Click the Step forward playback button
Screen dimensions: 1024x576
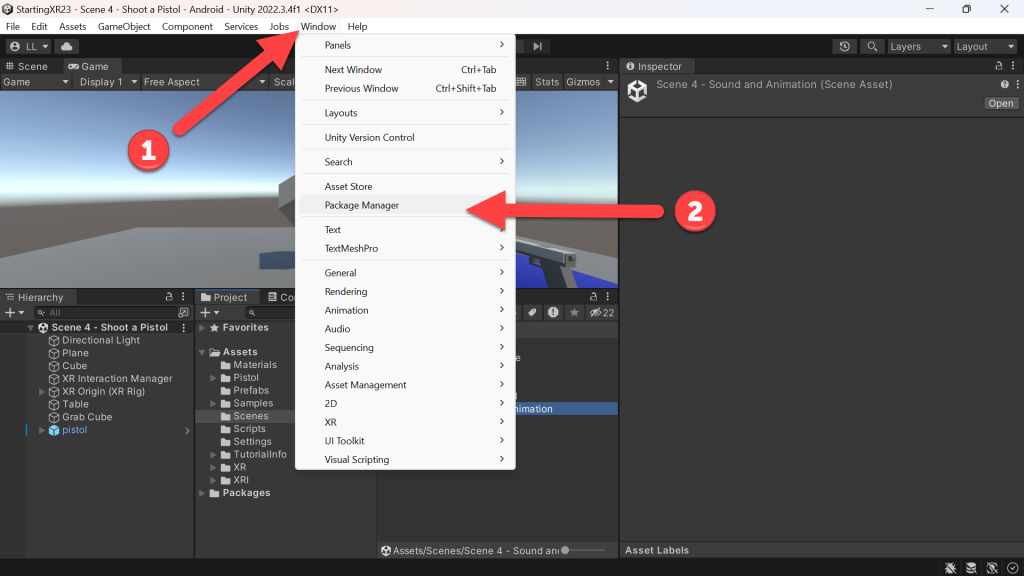click(x=537, y=46)
